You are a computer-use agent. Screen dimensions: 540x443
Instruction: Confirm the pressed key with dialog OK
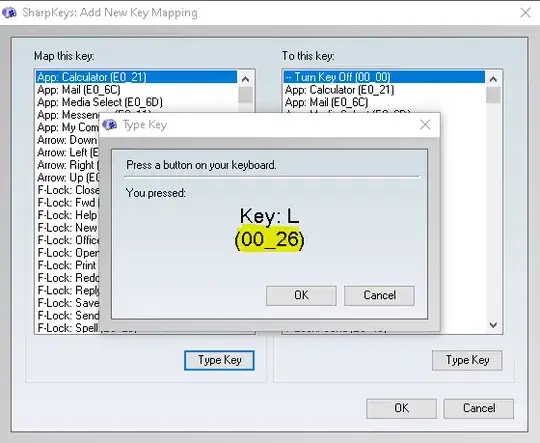pyautogui.click(x=301, y=296)
